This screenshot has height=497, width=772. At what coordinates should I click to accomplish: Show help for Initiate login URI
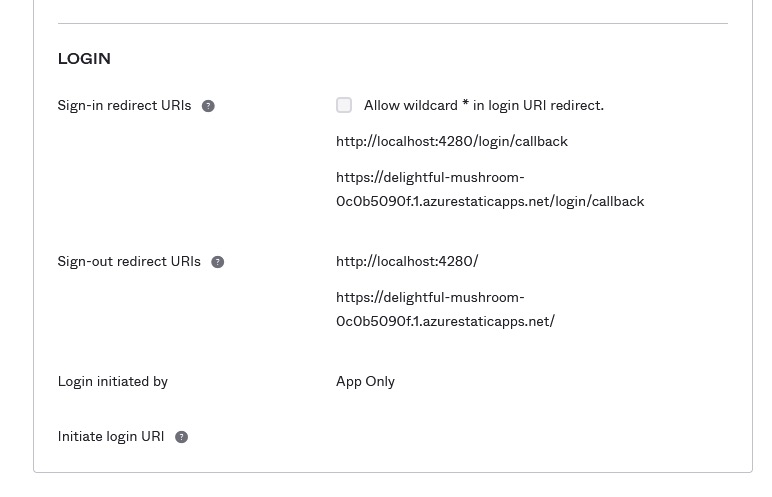pos(181,437)
